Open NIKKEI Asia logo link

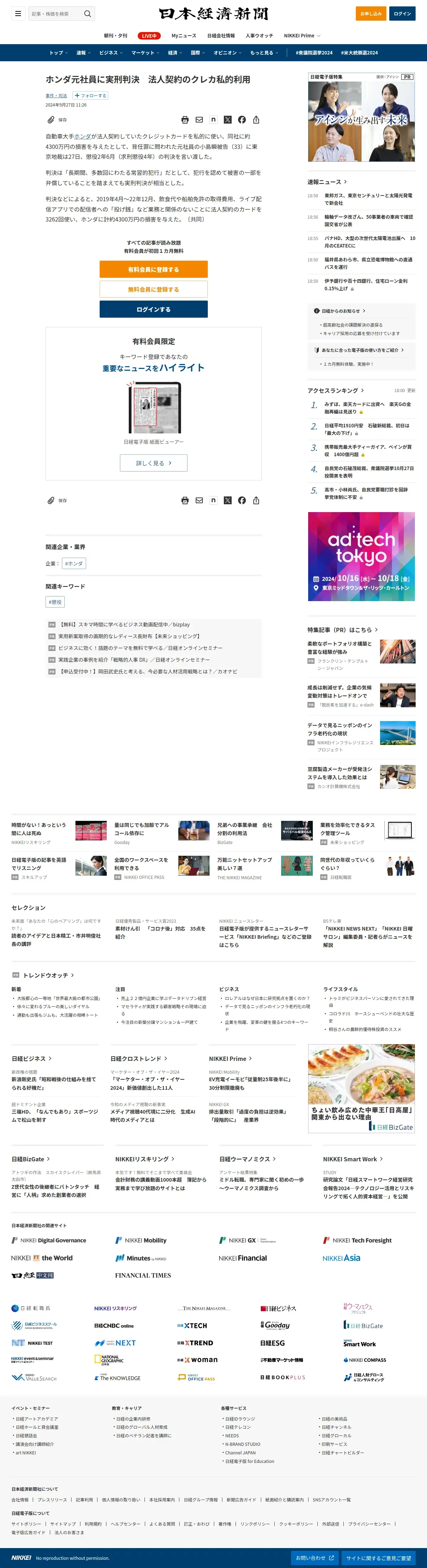pyautogui.click(x=341, y=1257)
